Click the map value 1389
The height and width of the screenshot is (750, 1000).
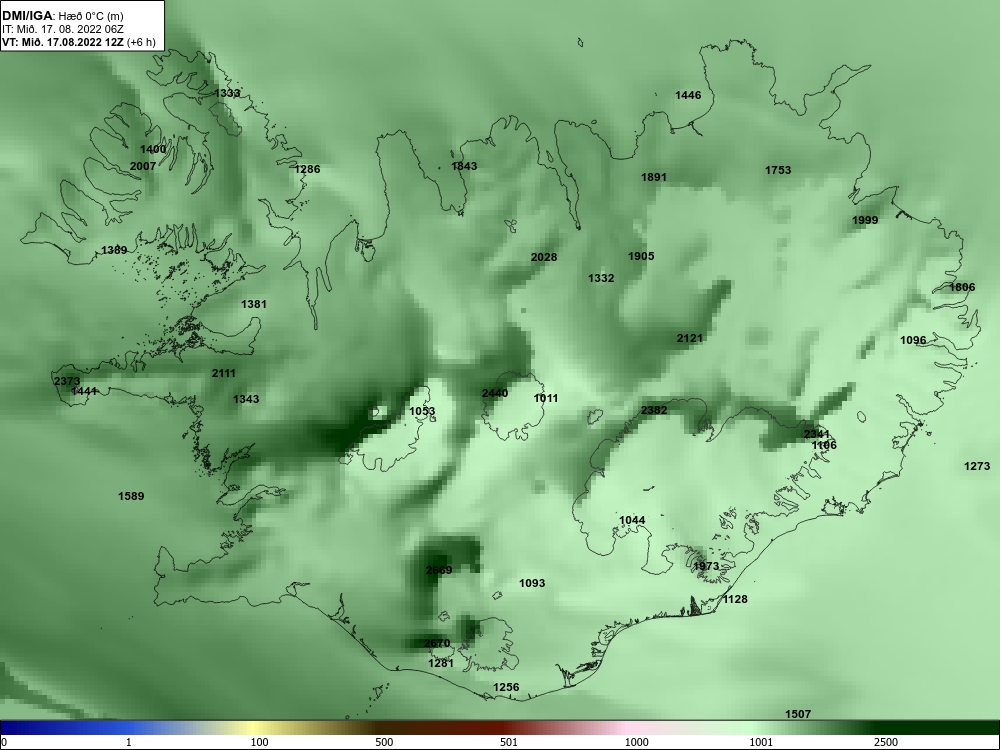114,250
